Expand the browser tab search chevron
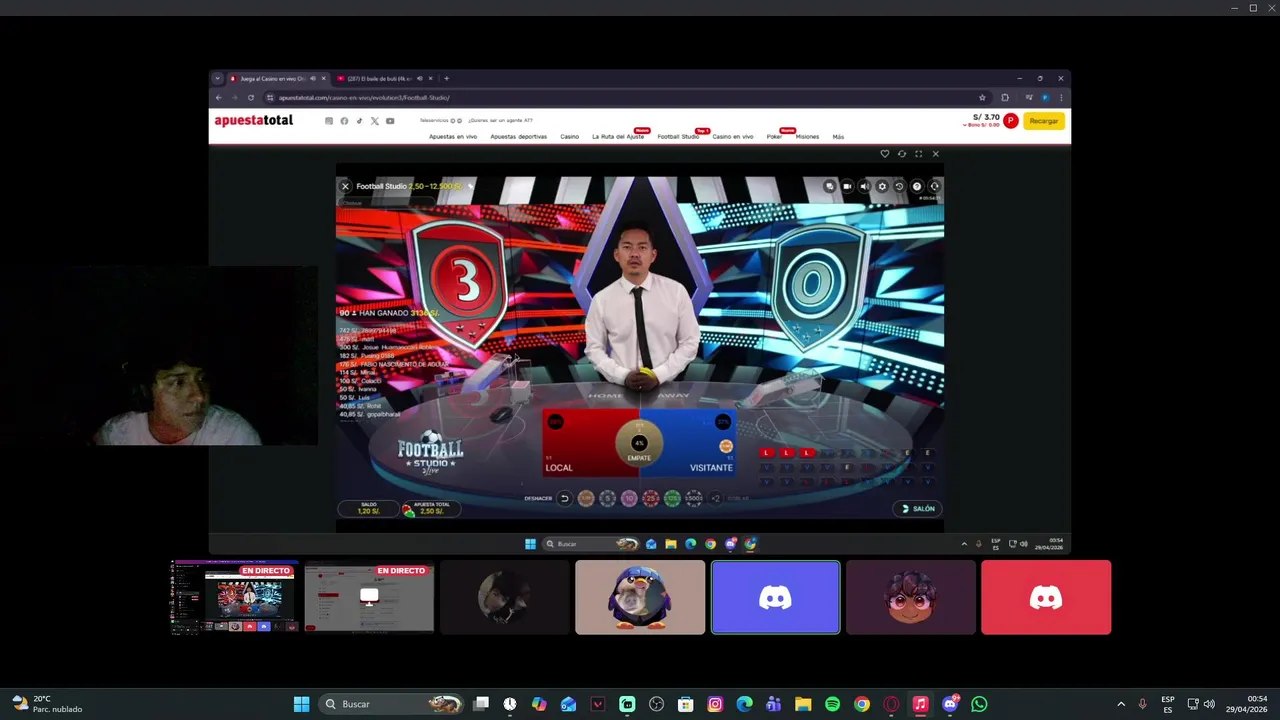 pyautogui.click(x=218, y=78)
